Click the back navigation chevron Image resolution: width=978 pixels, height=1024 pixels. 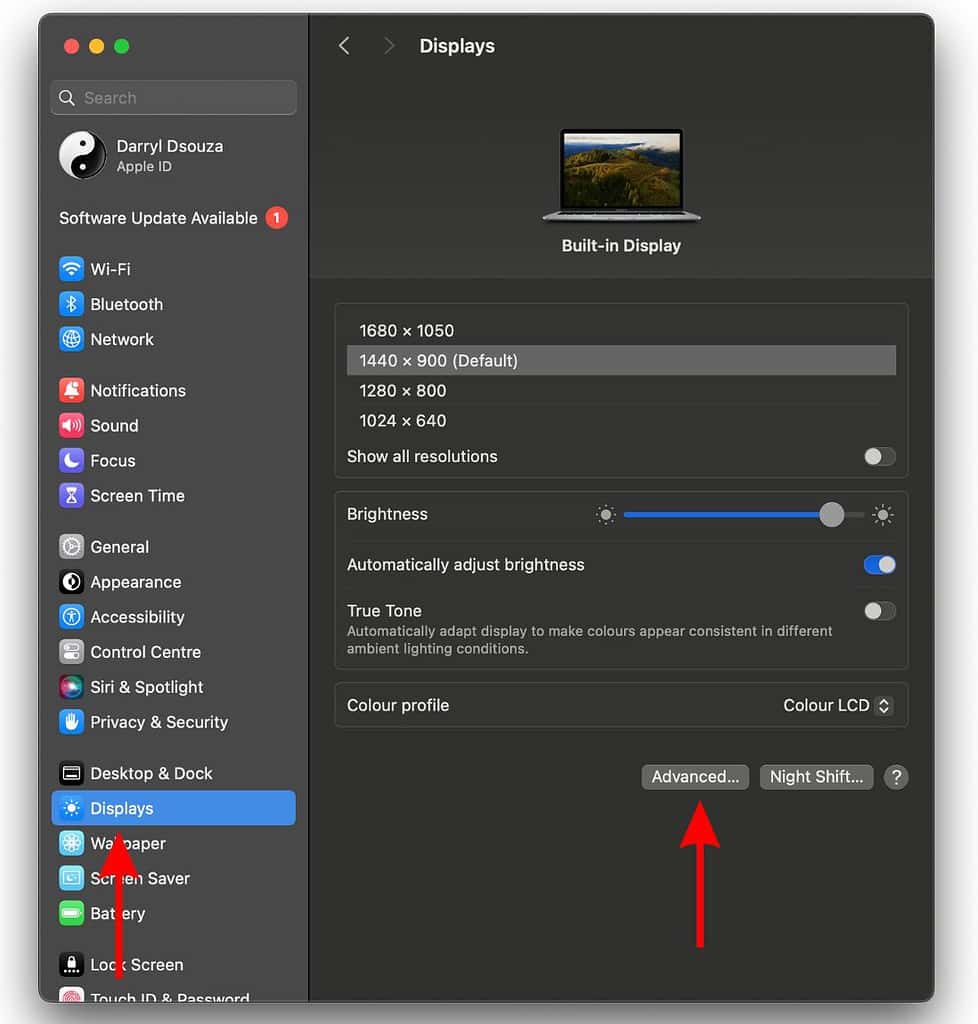(x=344, y=45)
